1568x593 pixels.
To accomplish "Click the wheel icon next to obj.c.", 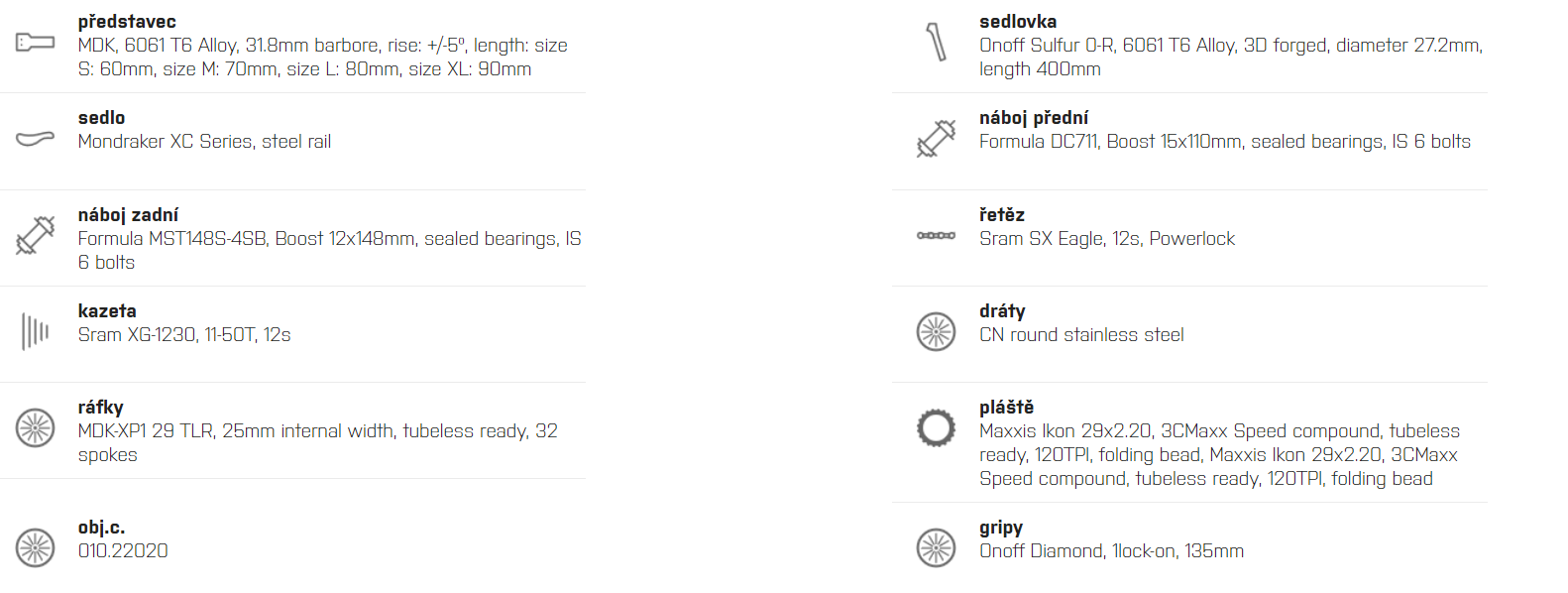I will (x=35, y=547).
